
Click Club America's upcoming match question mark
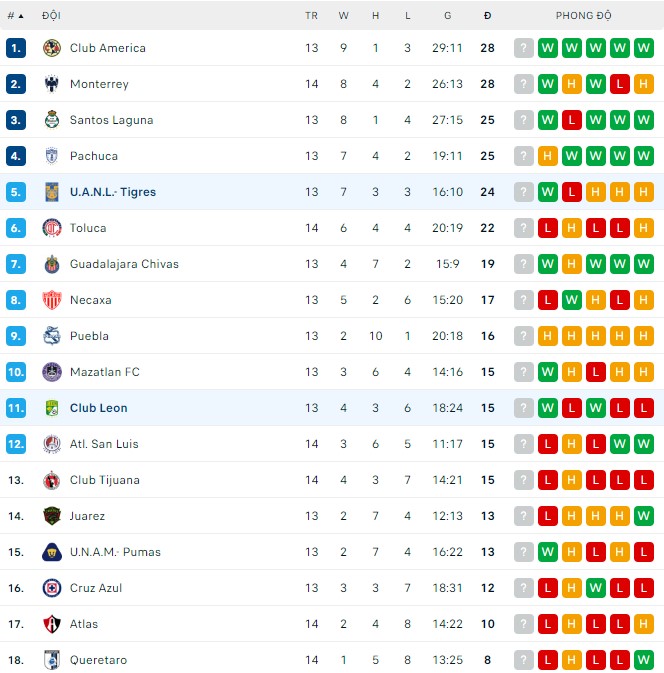click(x=524, y=48)
